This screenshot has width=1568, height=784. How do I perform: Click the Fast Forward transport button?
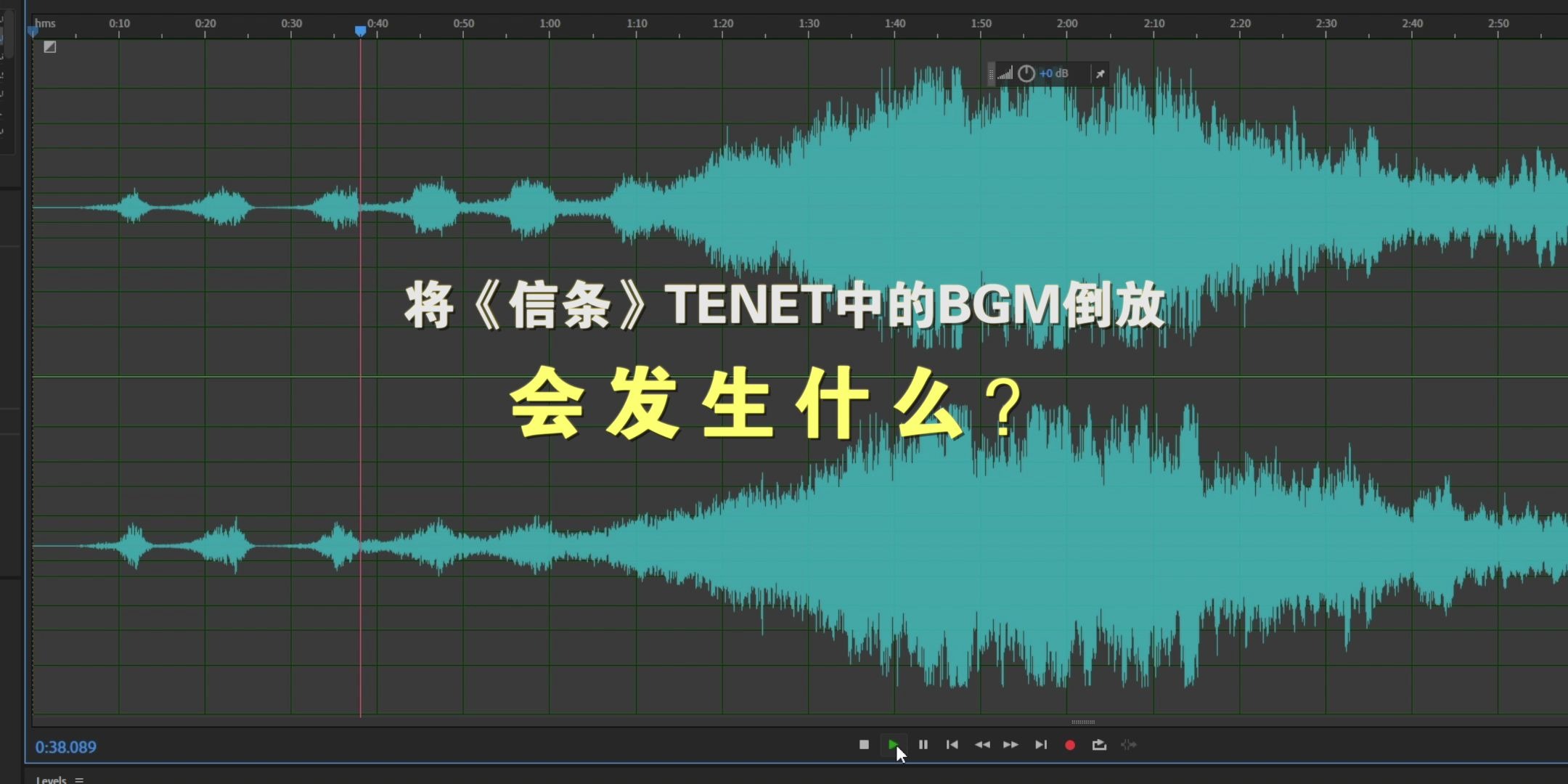[x=1010, y=745]
